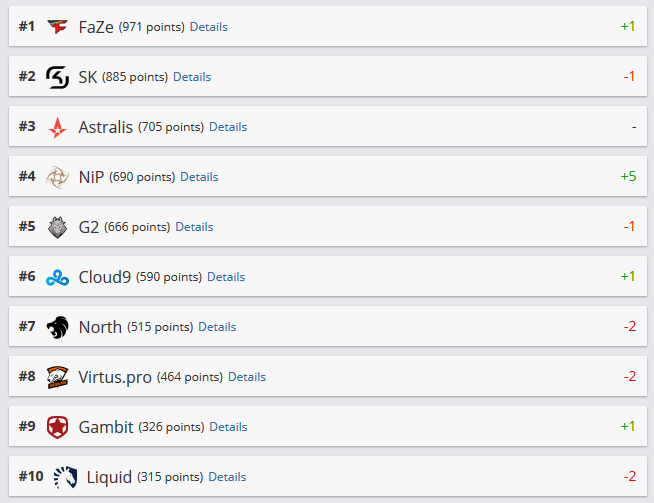Image resolution: width=654 pixels, height=503 pixels.
Task: Click the FaZe team logo icon
Action: coord(57,27)
